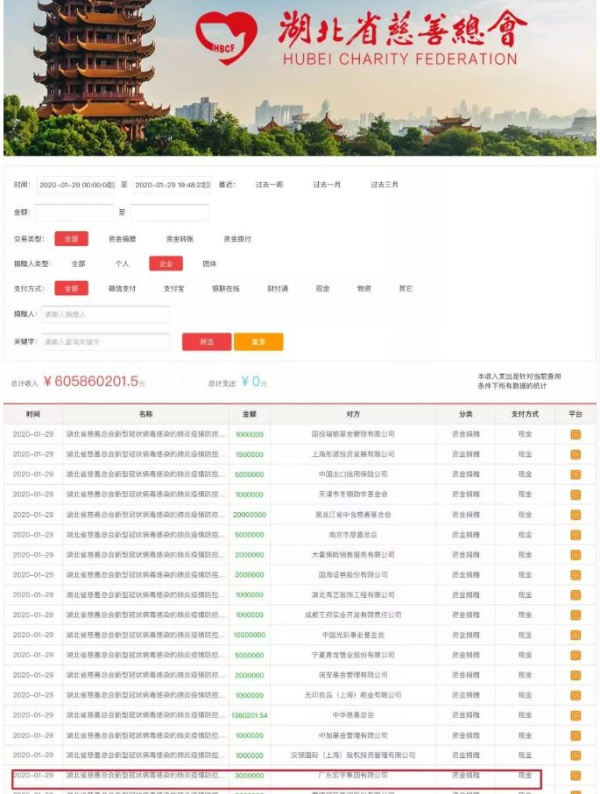Select 微信支付 payment method filter
Screen dimensions: 600x794
pos(122,289)
